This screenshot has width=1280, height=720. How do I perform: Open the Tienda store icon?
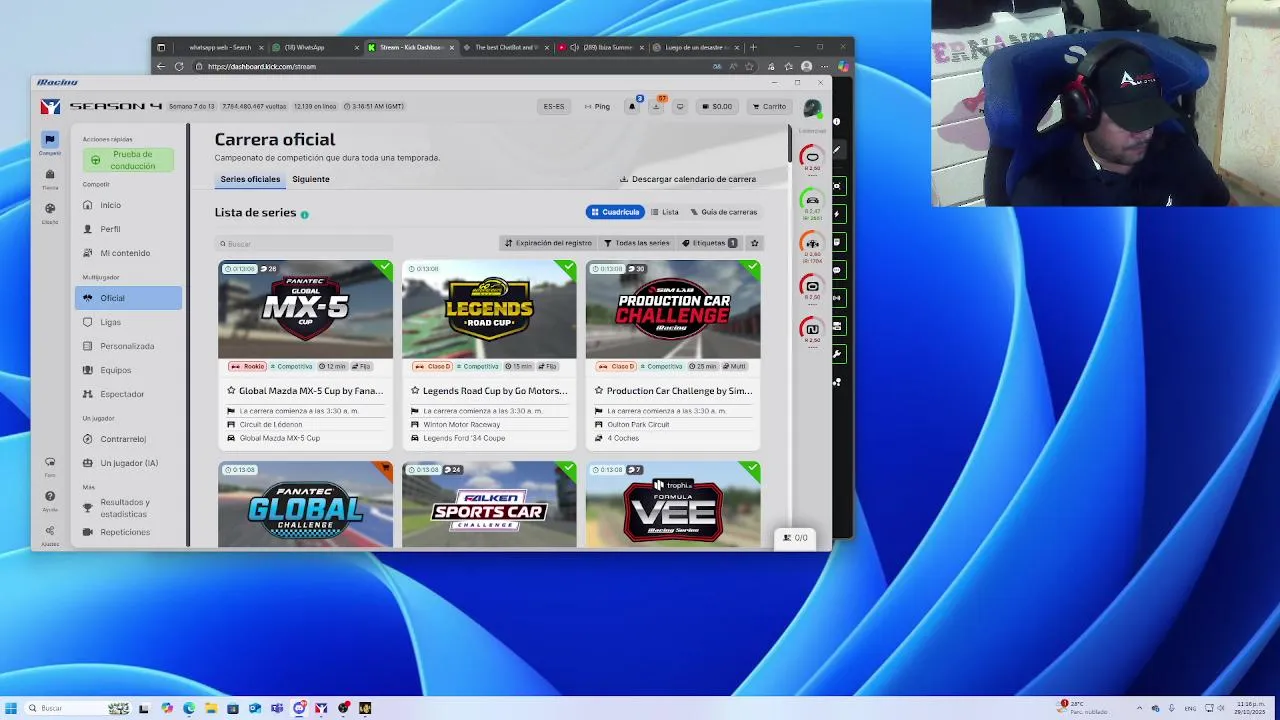(50, 175)
